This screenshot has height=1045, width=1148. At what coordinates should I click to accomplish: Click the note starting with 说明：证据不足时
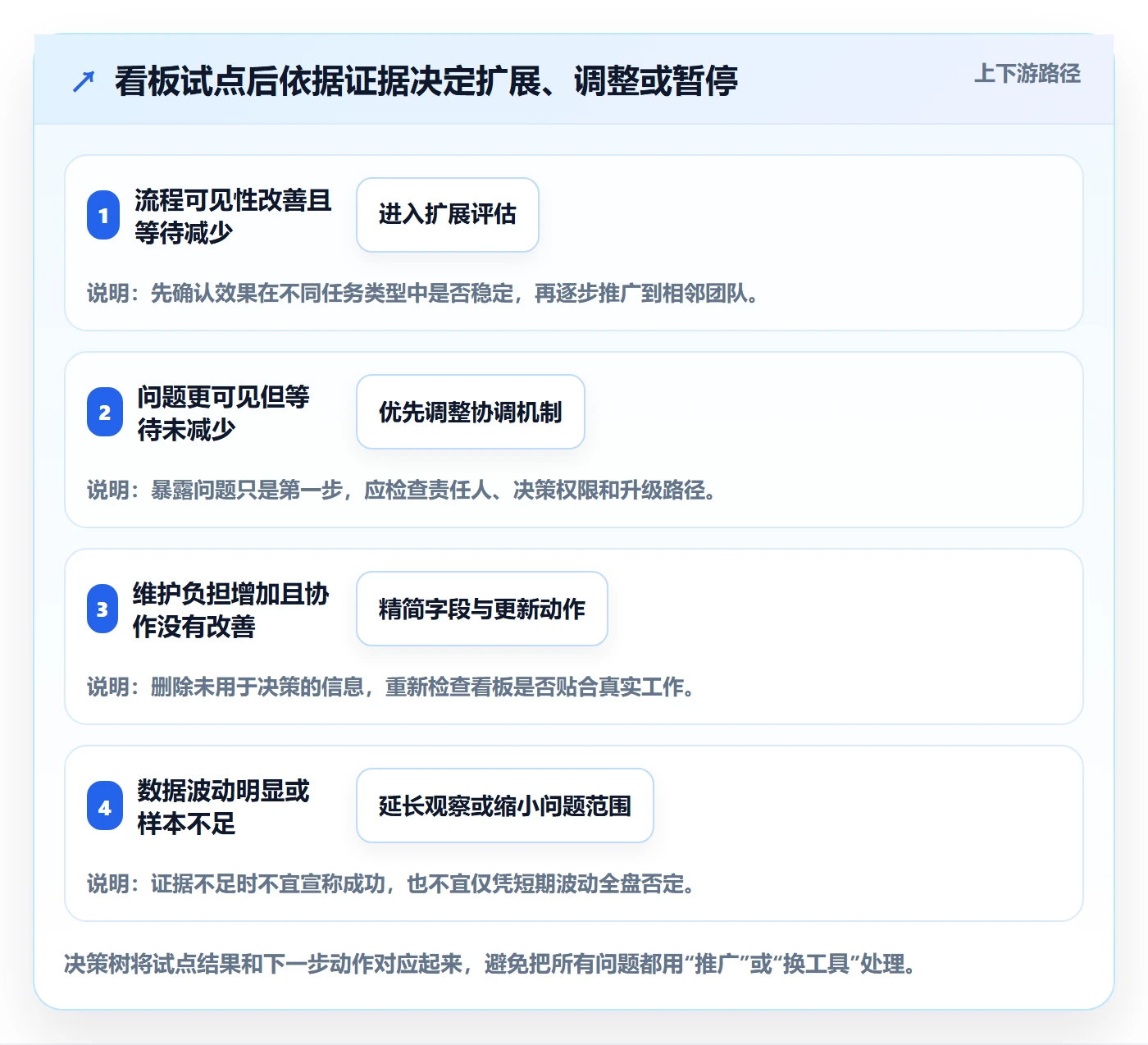click(x=391, y=883)
